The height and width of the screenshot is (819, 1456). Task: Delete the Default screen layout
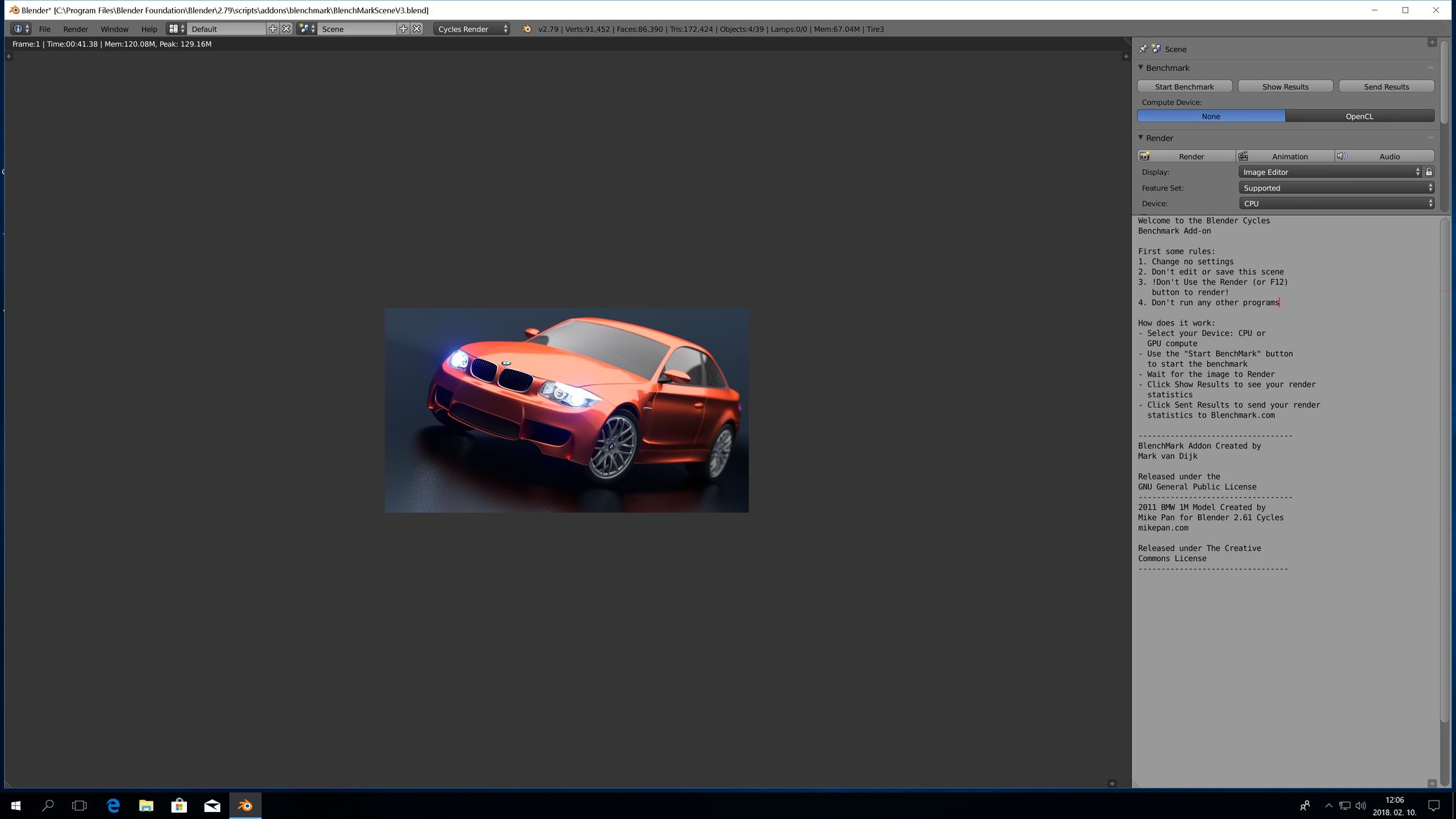[x=286, y=29]
